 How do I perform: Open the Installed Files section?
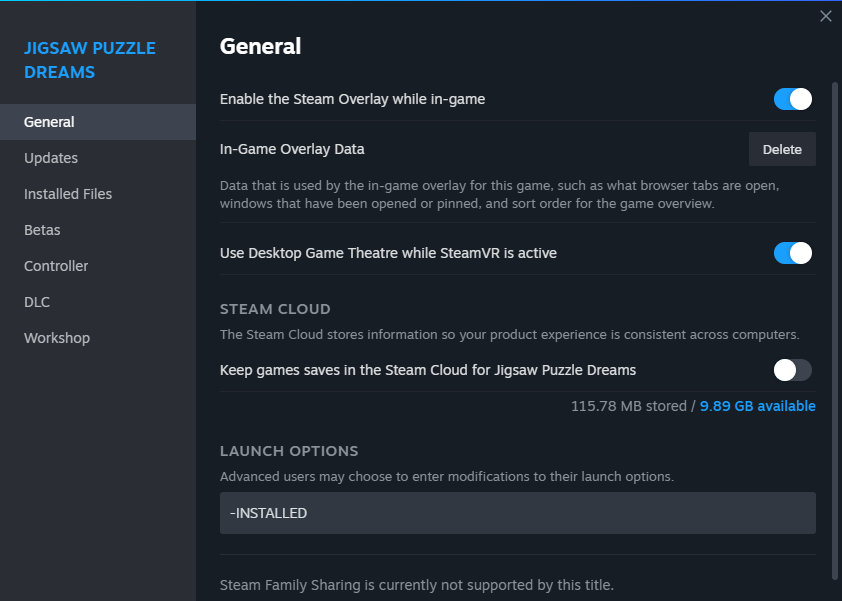68,194
